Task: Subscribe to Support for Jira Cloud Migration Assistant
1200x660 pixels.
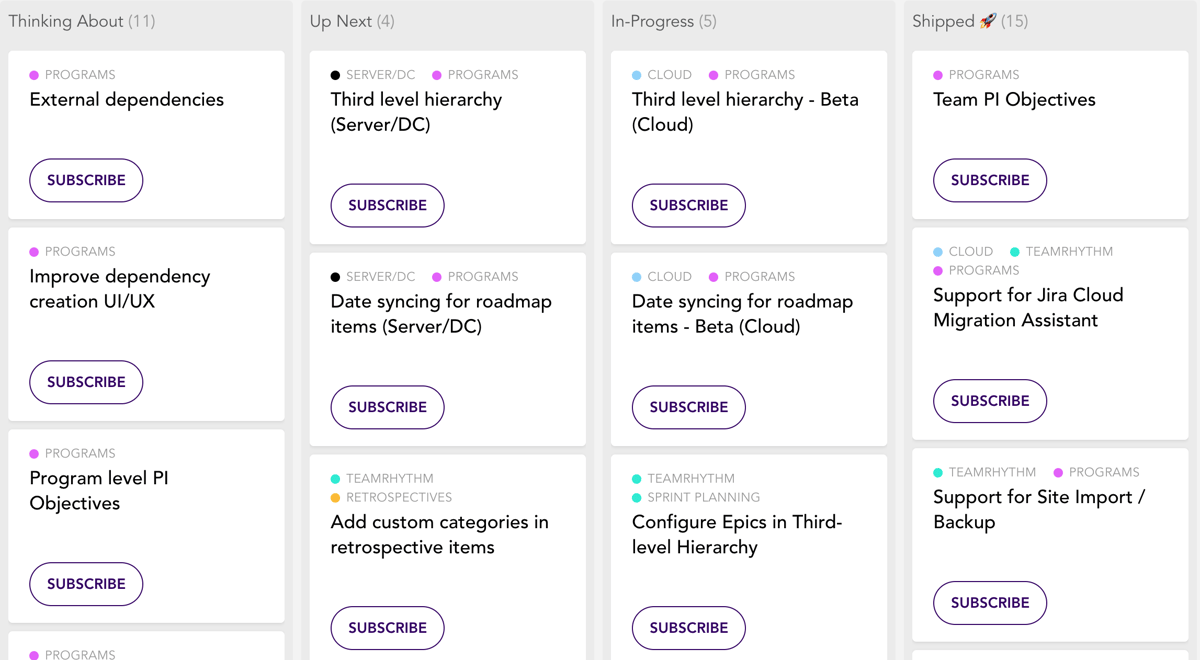Action: (990, 401)
